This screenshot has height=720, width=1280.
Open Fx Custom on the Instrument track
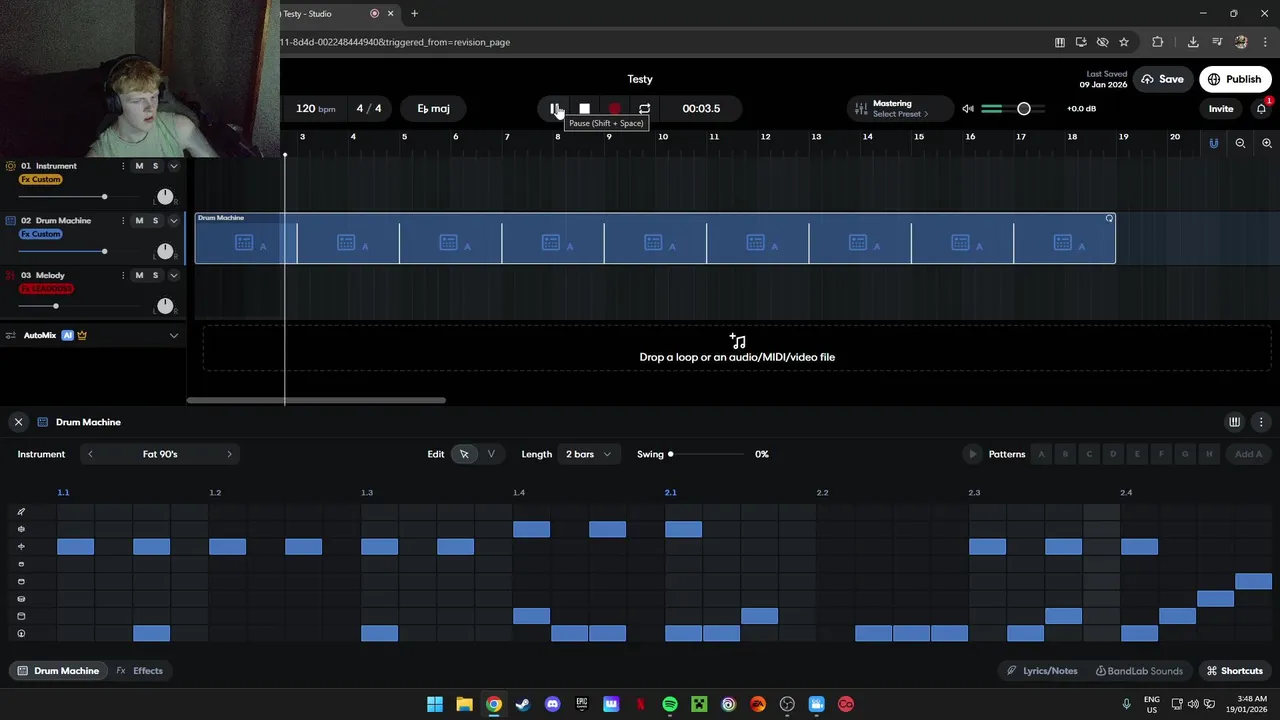(x=41, y=180)
